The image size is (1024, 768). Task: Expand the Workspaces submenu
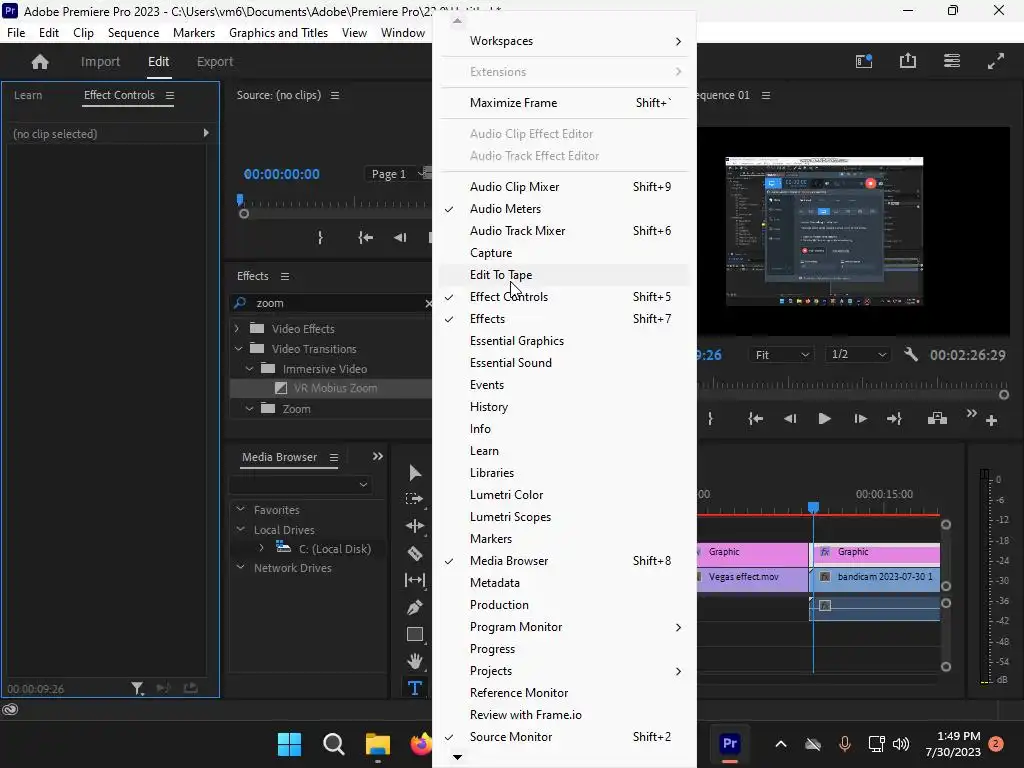(565, 41)
